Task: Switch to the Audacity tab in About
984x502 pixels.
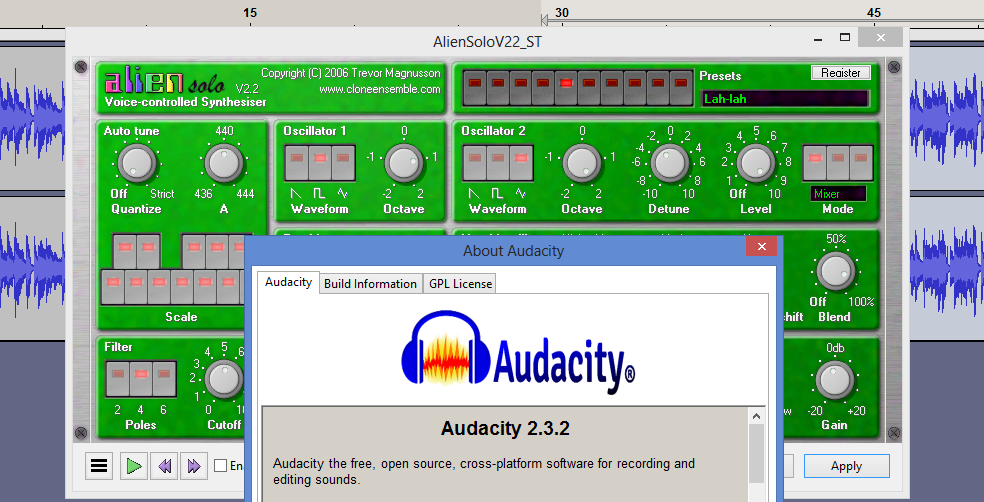Action: pyautogui.click(x=288, y=282)
